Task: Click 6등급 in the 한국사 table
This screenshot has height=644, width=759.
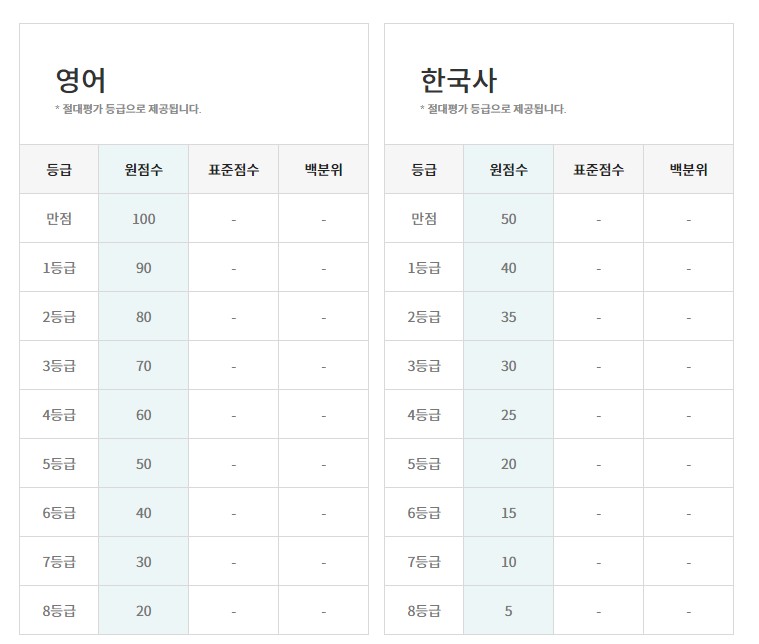Action: click(x=424, y=513)
